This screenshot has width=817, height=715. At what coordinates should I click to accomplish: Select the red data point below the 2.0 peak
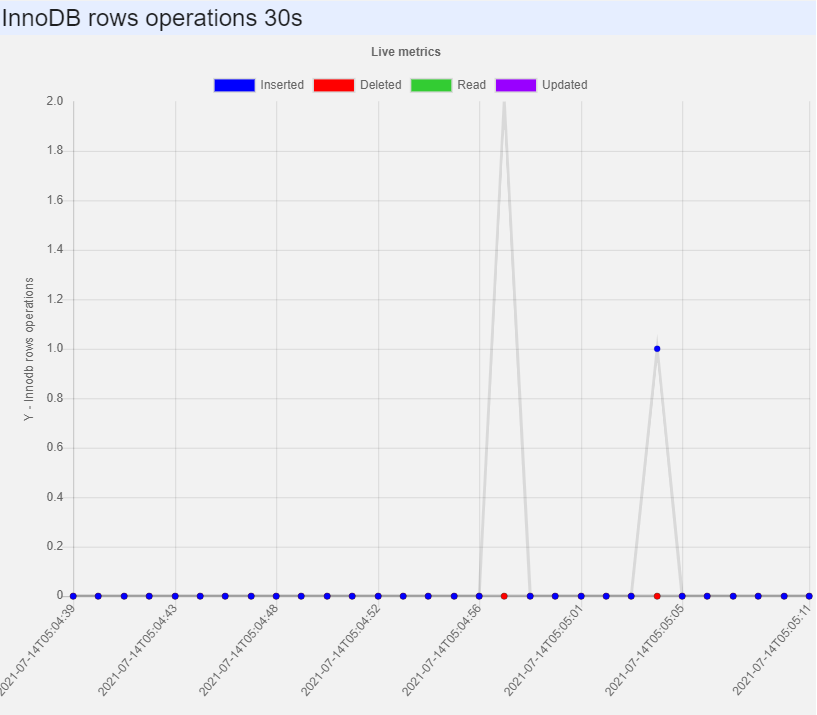click(504, 596)
